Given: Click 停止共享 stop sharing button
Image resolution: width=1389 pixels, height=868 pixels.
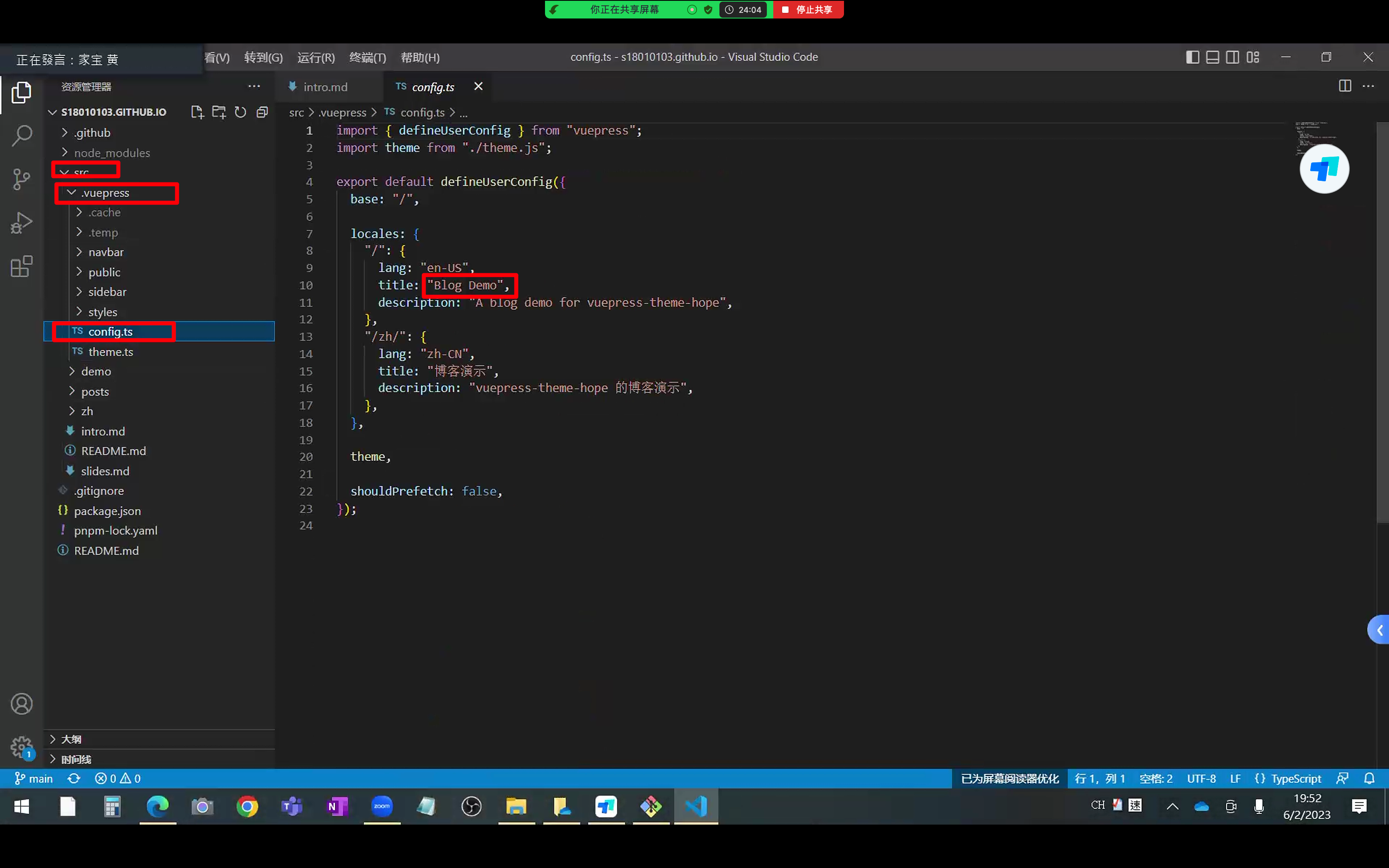Looking at the screenshot, I should [808, 10].
